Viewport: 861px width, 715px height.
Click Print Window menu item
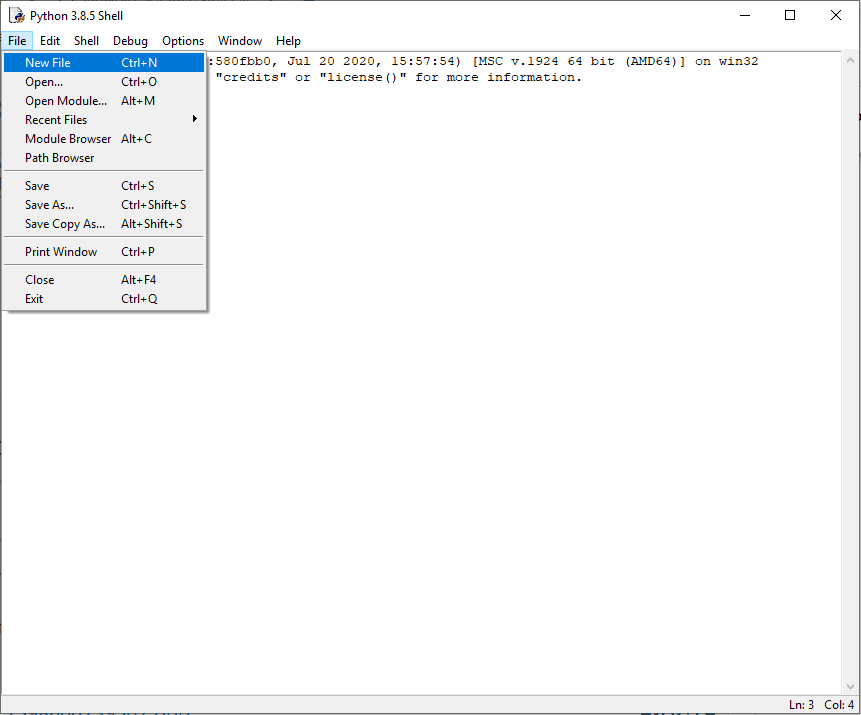point(61,252)
